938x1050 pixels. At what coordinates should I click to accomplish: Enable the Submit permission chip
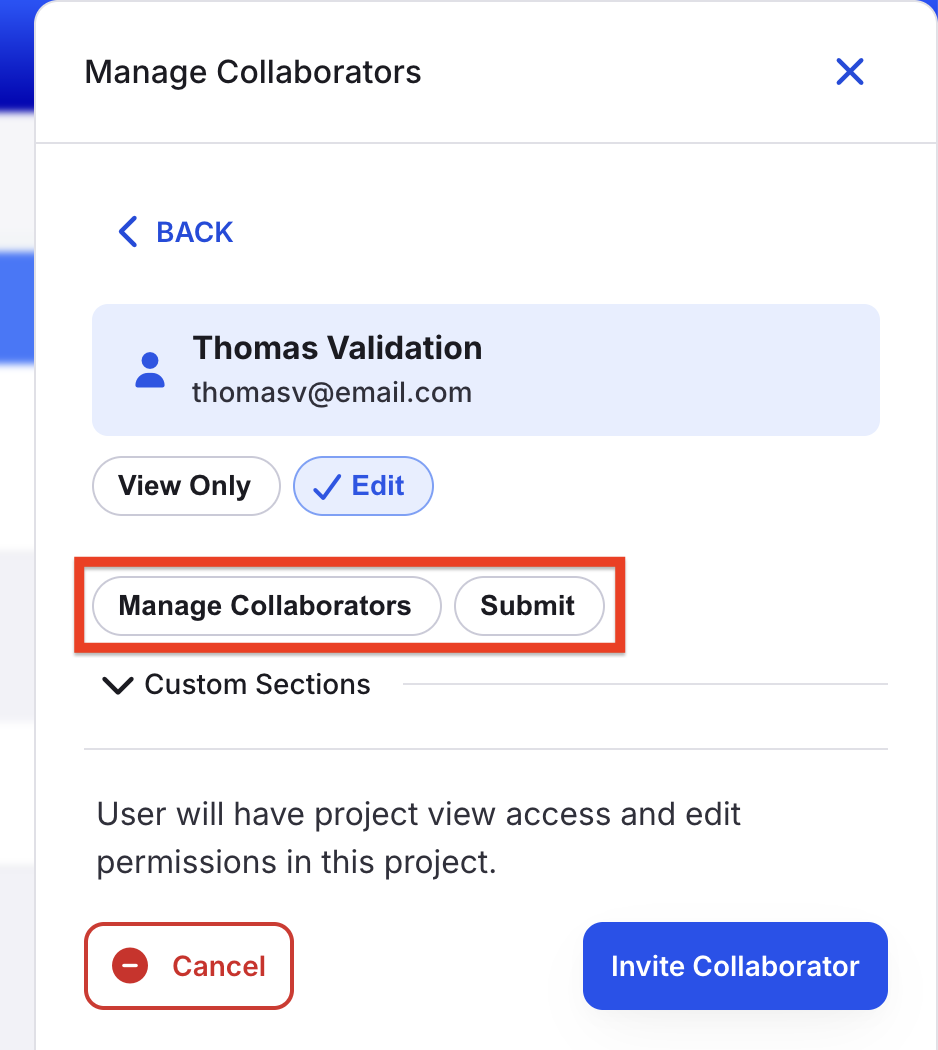pos(529,605)
